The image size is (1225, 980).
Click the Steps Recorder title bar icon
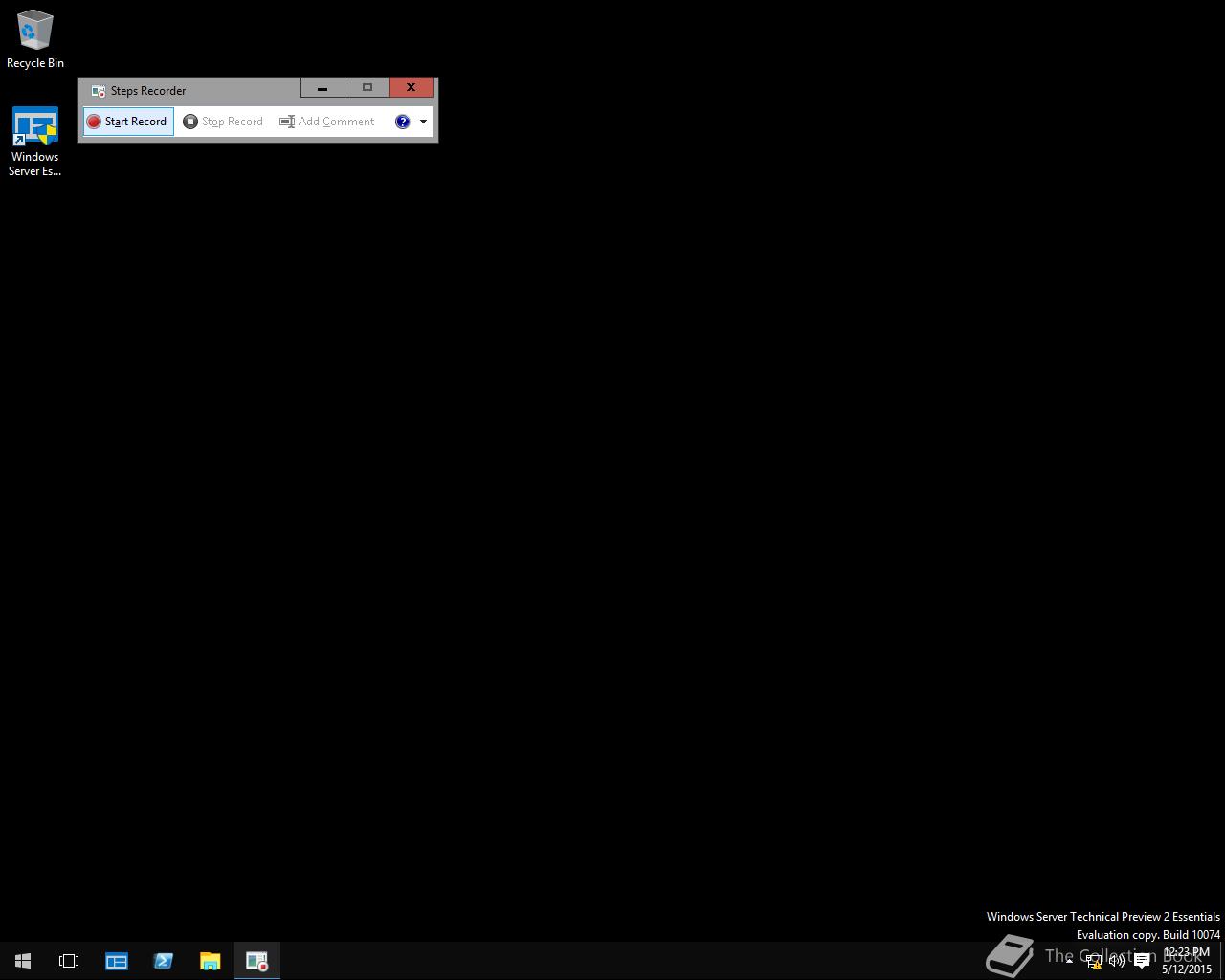click(x=98, y=91)
